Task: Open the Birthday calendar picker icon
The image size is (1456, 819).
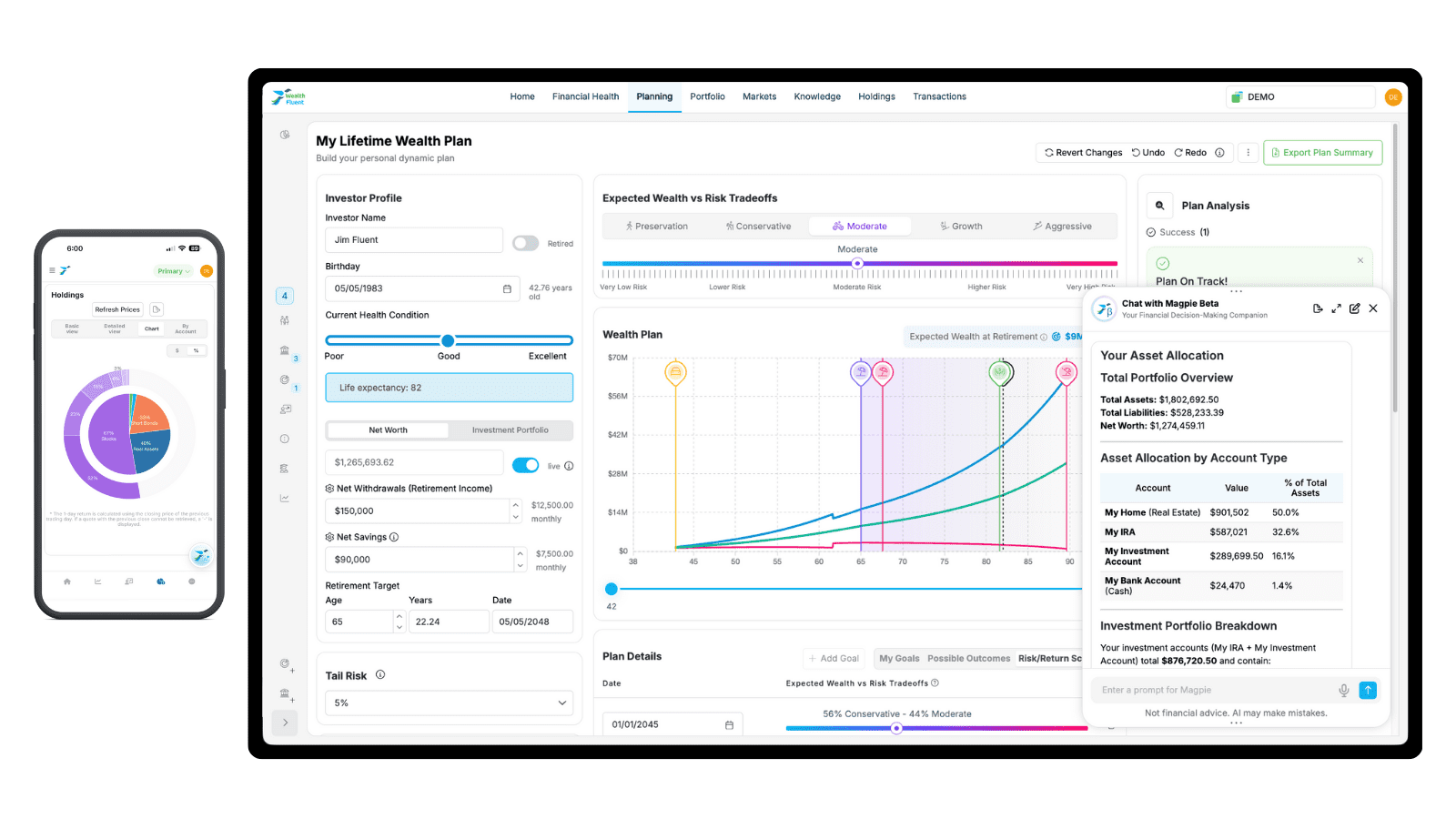Action: (x=507, y=288)
